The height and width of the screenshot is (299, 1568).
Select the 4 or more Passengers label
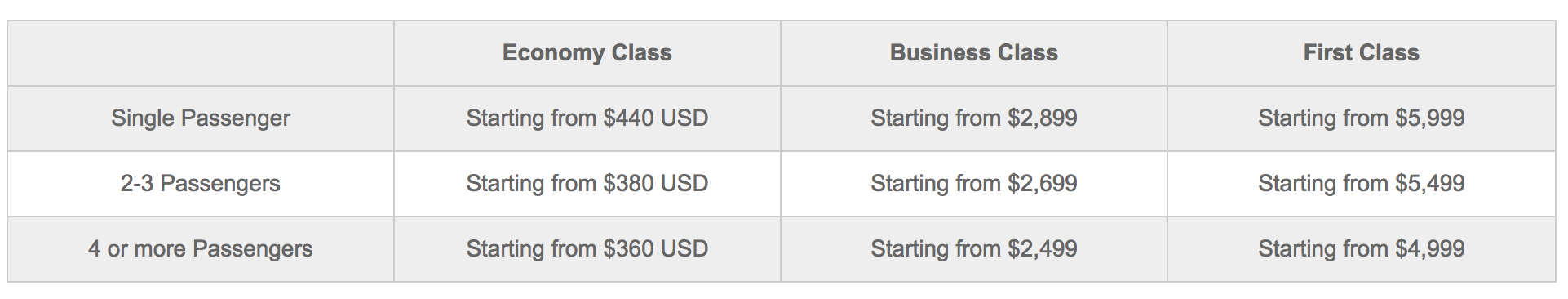click(201, 249)
